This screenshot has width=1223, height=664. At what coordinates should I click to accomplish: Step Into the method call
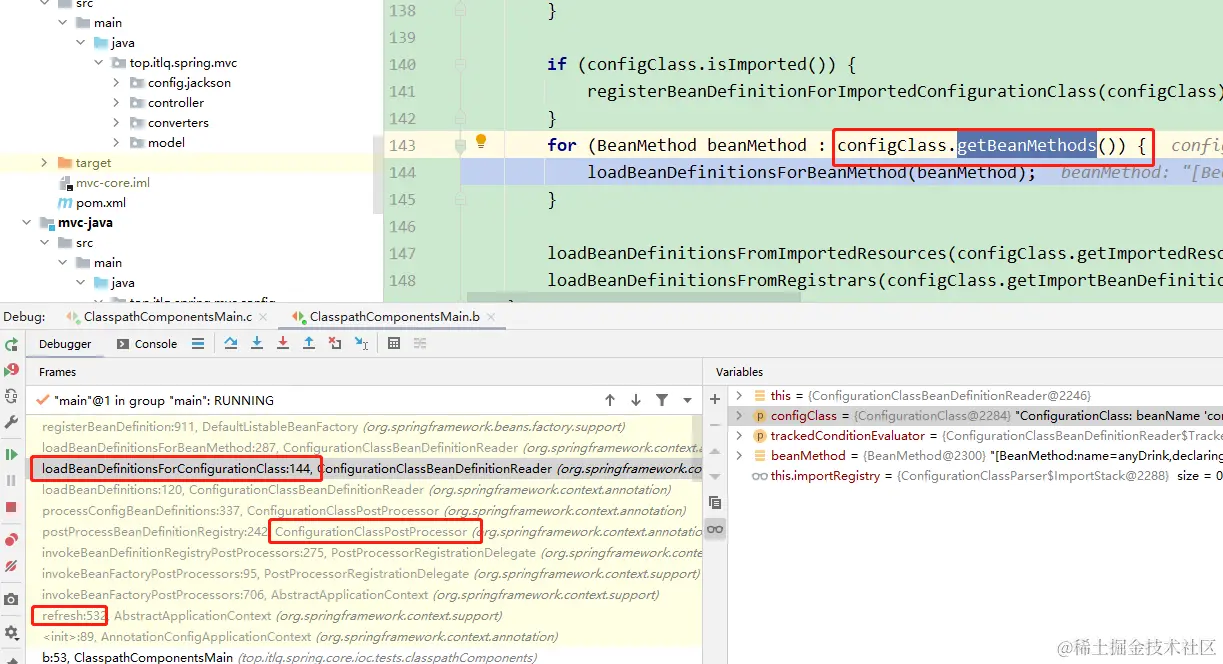[257, 344]
